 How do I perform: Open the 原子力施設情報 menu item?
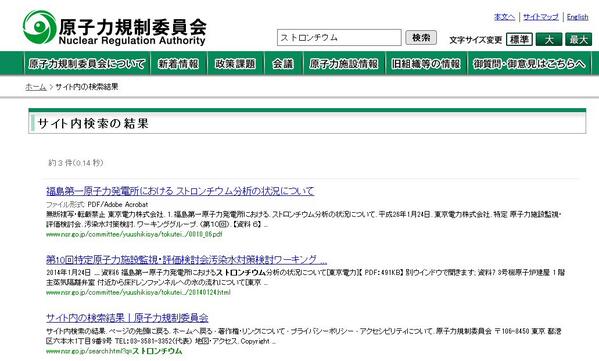[344, 63]
